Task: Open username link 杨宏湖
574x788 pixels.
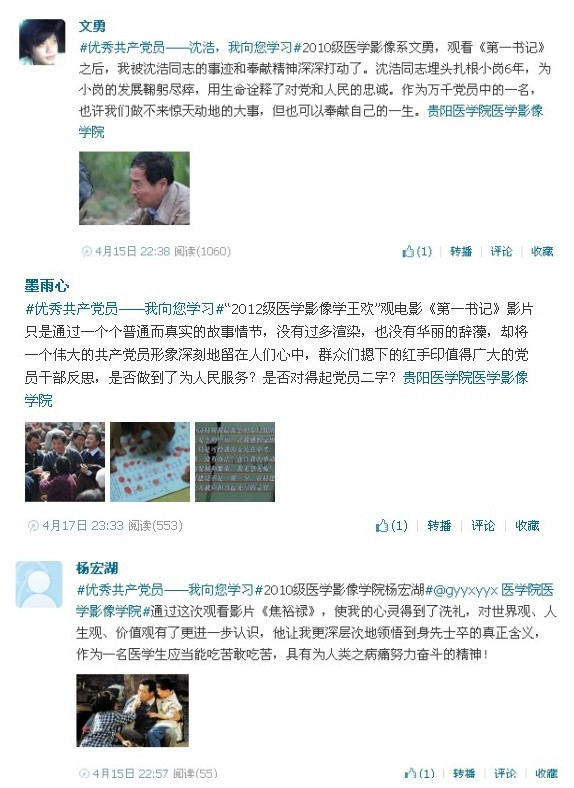Action: point(97,568)
